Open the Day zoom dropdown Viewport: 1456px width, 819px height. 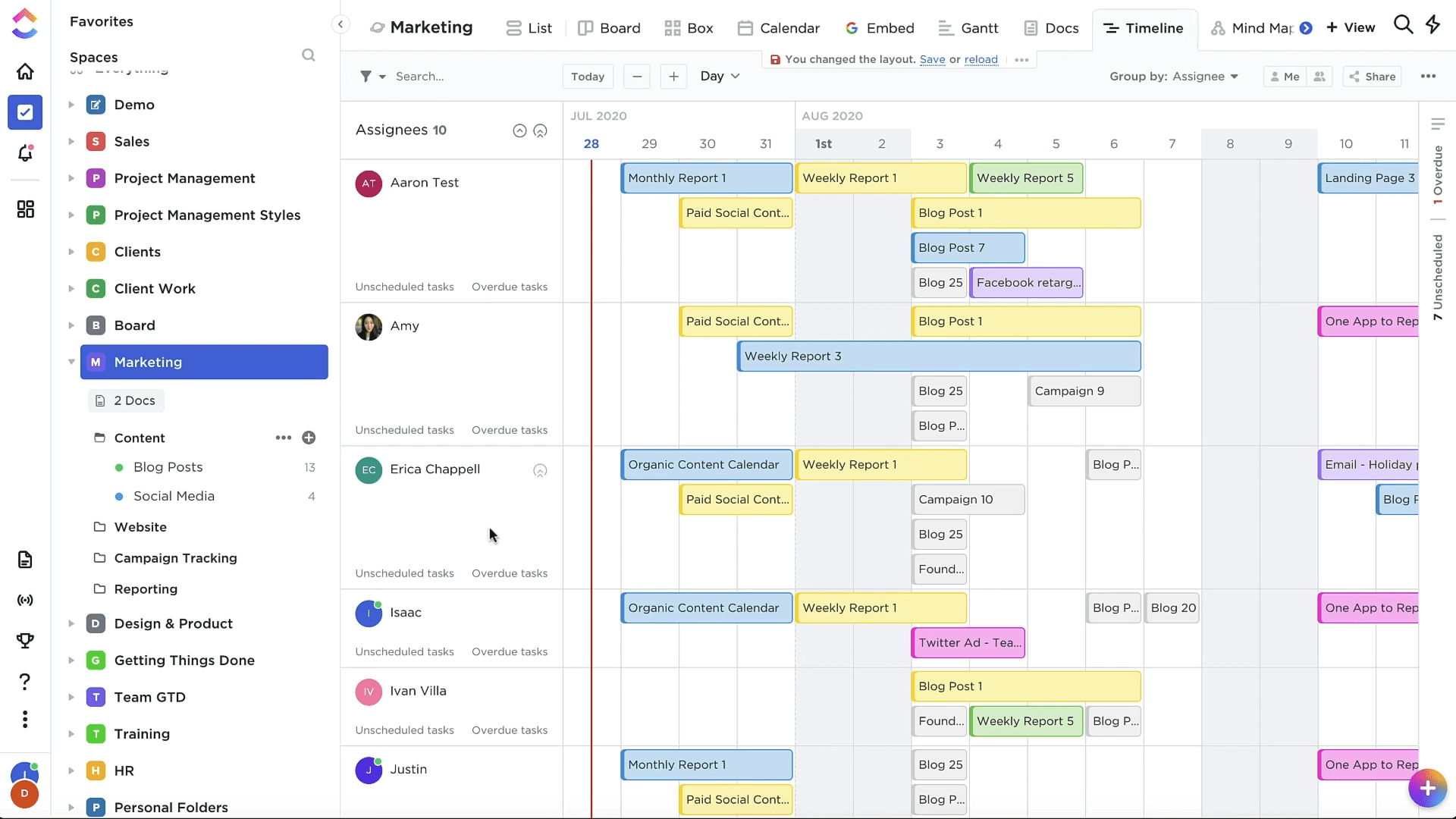720,77
